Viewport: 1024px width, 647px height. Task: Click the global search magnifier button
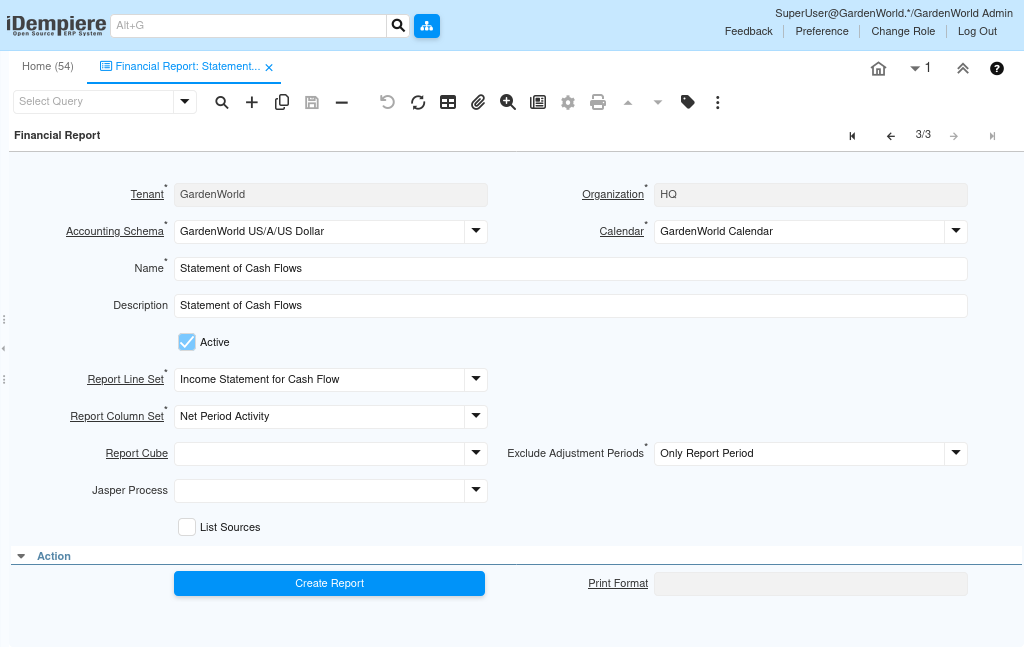pyautogui.click(x=398, y=25)
